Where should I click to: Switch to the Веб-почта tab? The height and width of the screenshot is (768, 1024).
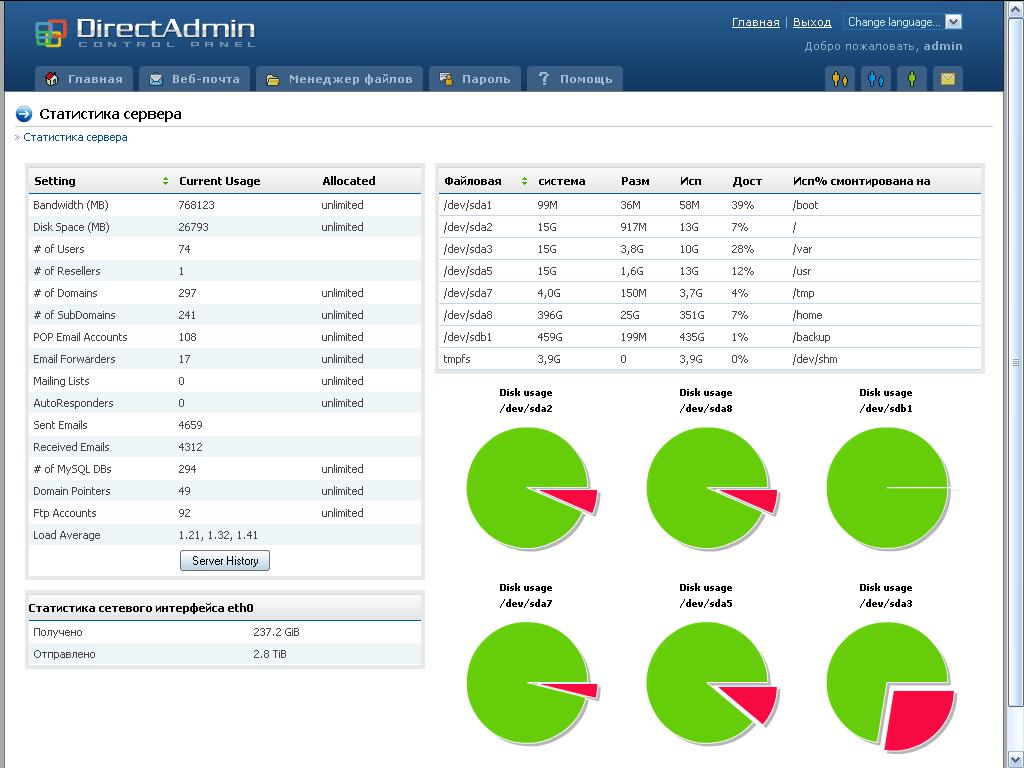click(195, 79)
